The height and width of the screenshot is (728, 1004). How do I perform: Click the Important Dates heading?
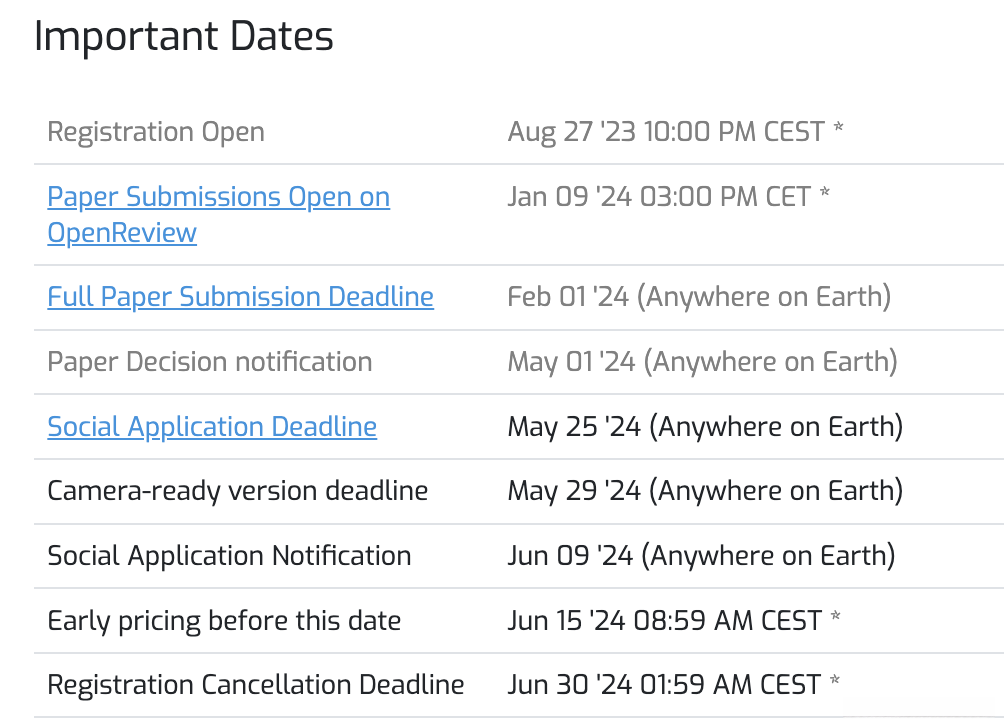183,37
